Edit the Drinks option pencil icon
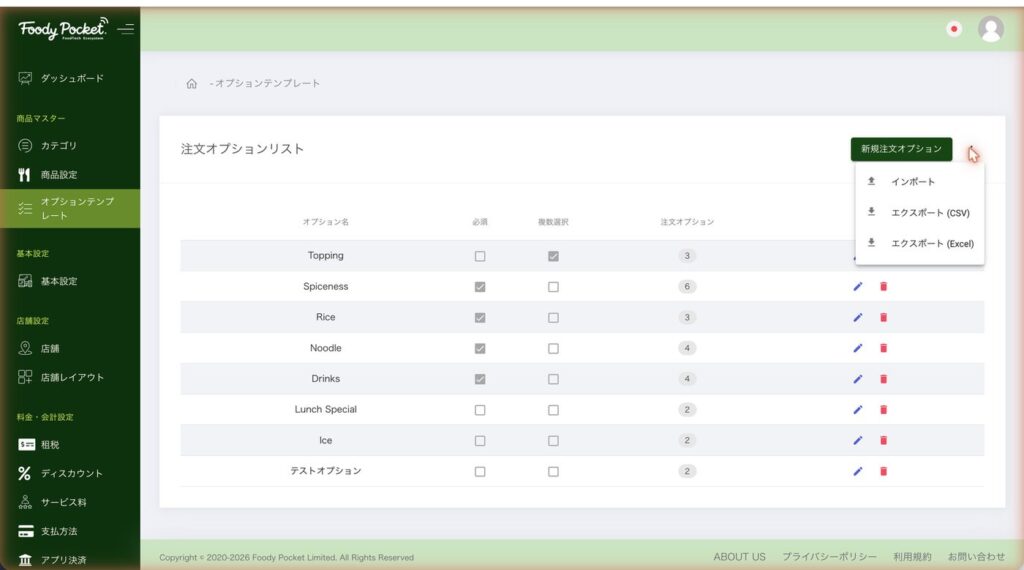This screenshot has height=570, width=1024. point(857,379)
